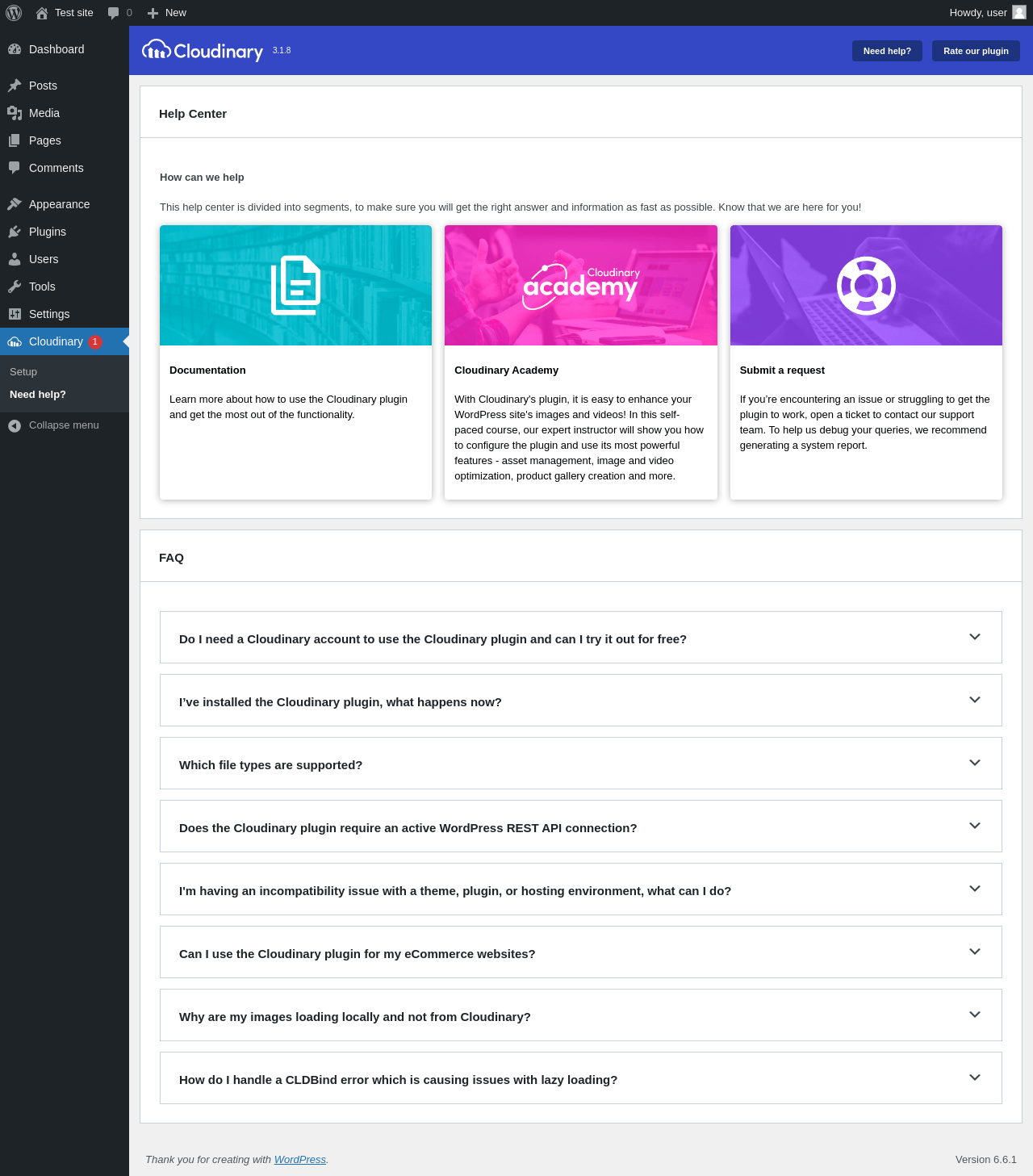Screen dimensions: 1033x1176
Task: Click the Comments speech bubble sidebar icon
Action: coord(15,168)
